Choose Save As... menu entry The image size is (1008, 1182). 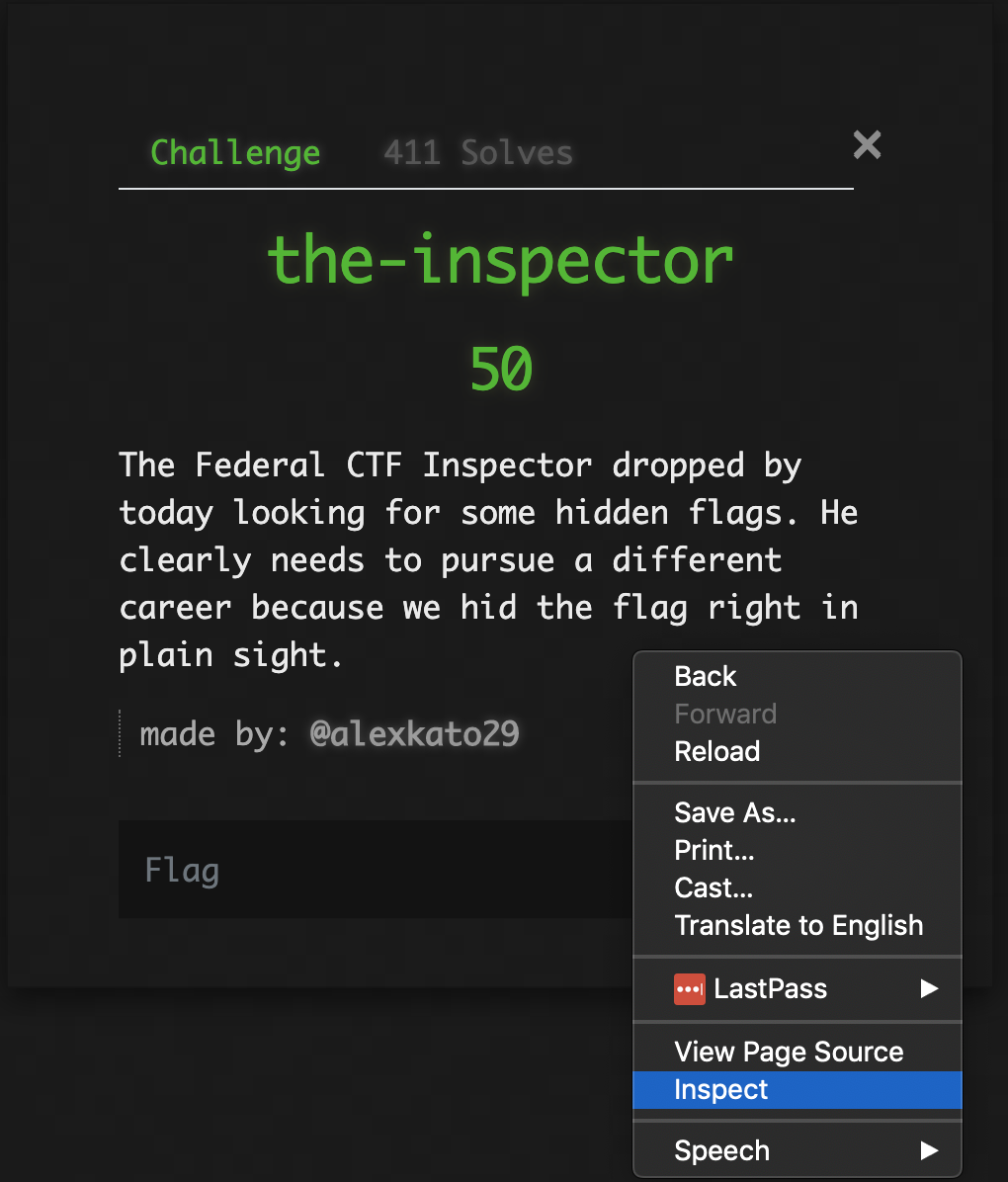coord(735,812)
